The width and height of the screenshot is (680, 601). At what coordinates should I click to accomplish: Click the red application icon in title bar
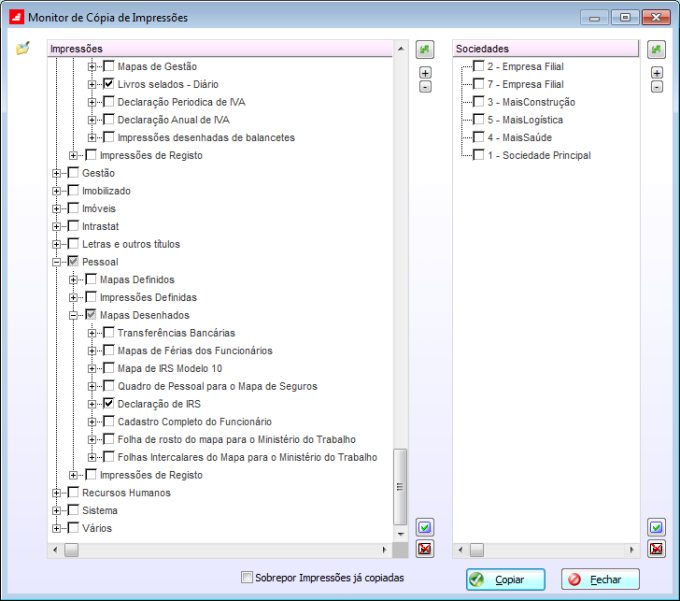point(17,18)
